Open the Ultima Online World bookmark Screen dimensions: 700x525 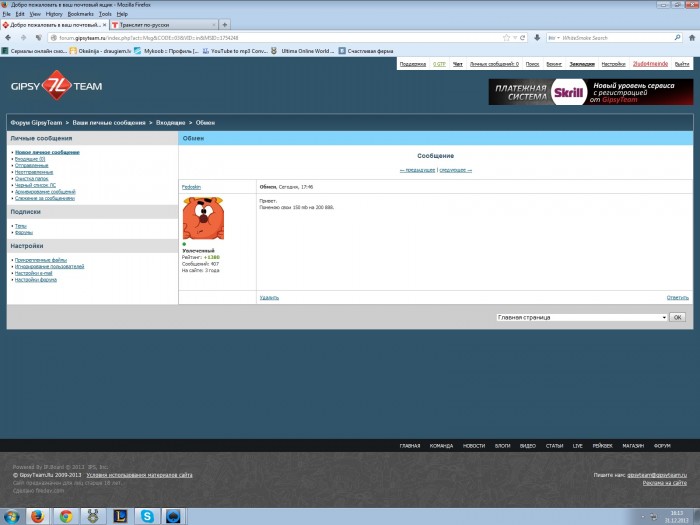(x=303, y=51)
